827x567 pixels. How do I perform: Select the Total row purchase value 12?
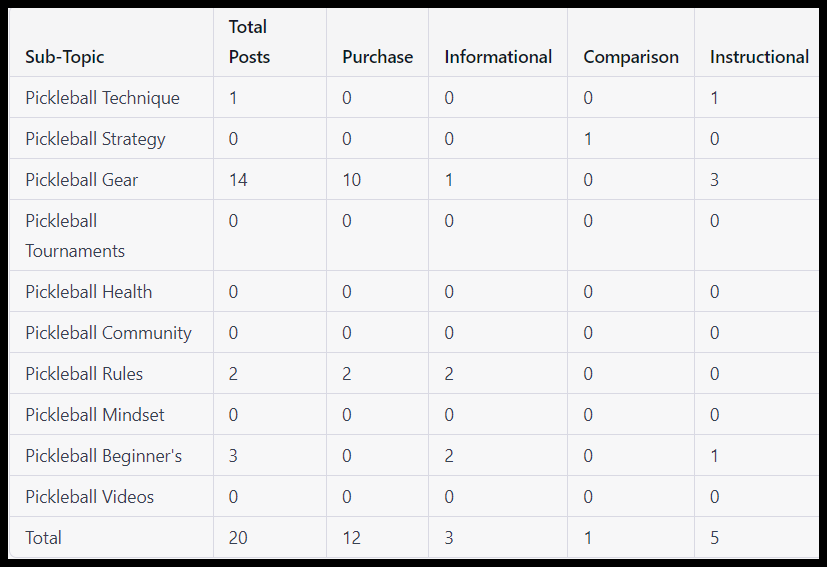351,538
